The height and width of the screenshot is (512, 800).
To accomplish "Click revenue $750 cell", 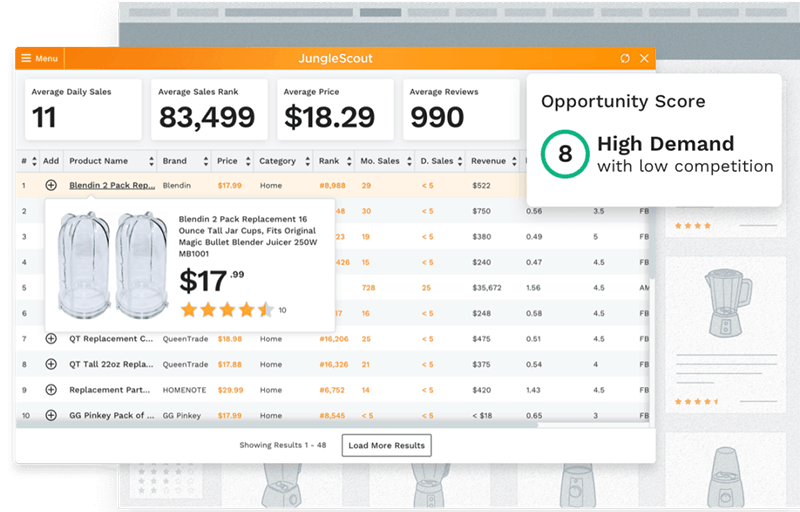I will (x=481, y=211).
